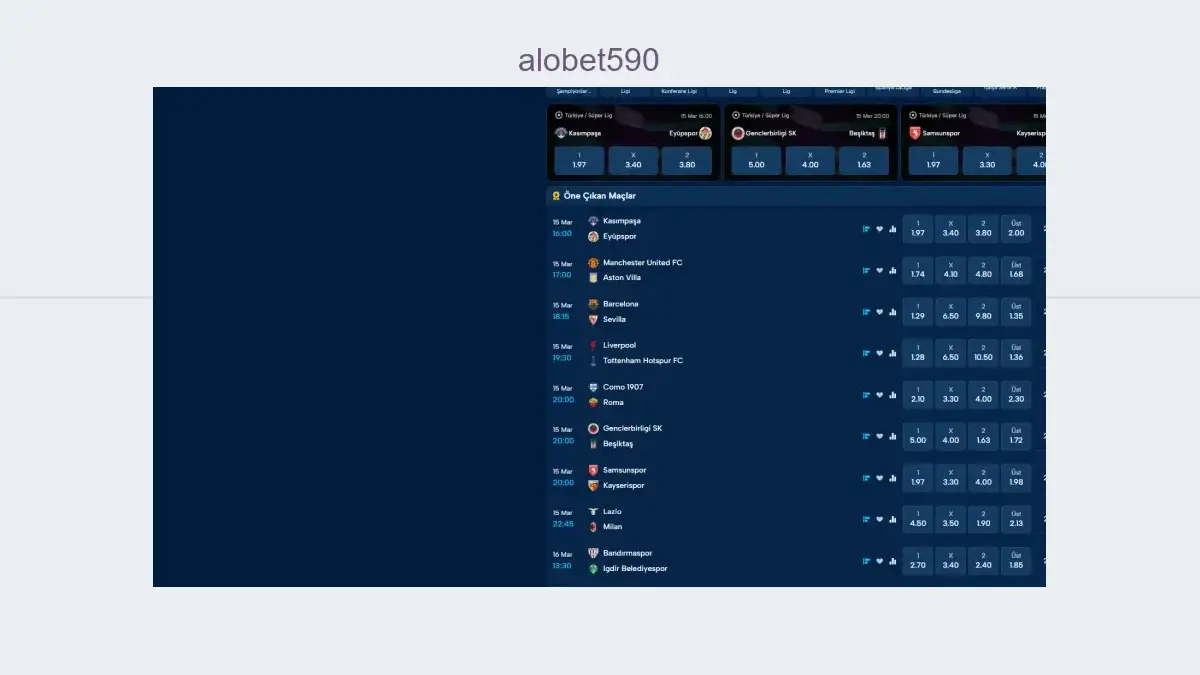Image resolution: width=1200 pixels, height=675 pixels.
Task: Click match tracker icon in Bandırmaspor row
Action: pos(867,561)
